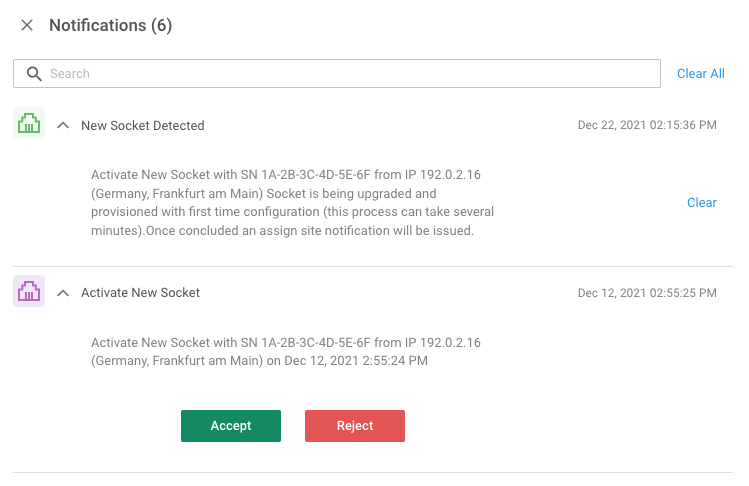
Task: Collapse the Activate New Socket notification
Action: [x=63, y=293]
